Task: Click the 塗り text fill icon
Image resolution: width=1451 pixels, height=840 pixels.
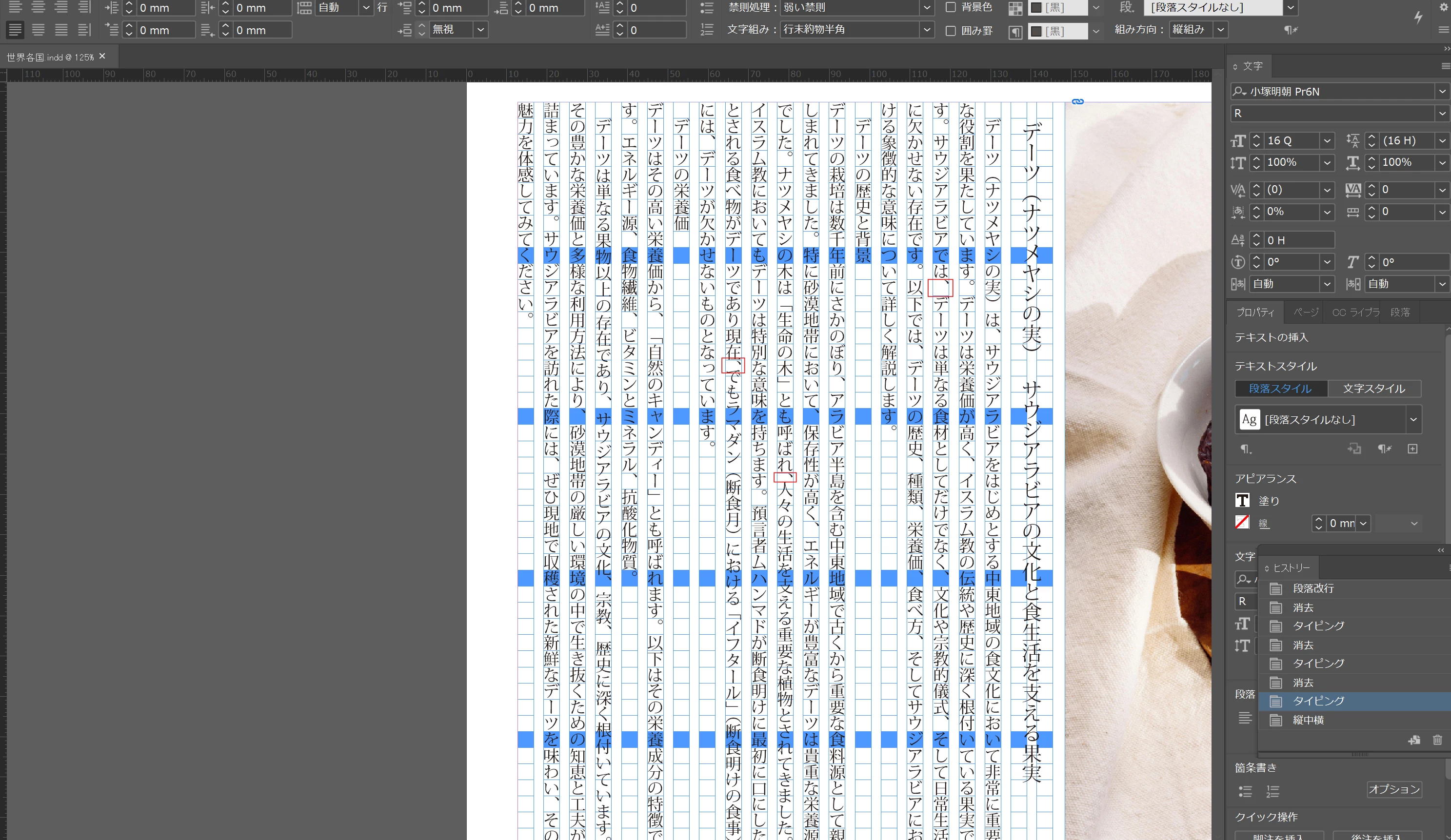Action: [x=1243, y=500]
